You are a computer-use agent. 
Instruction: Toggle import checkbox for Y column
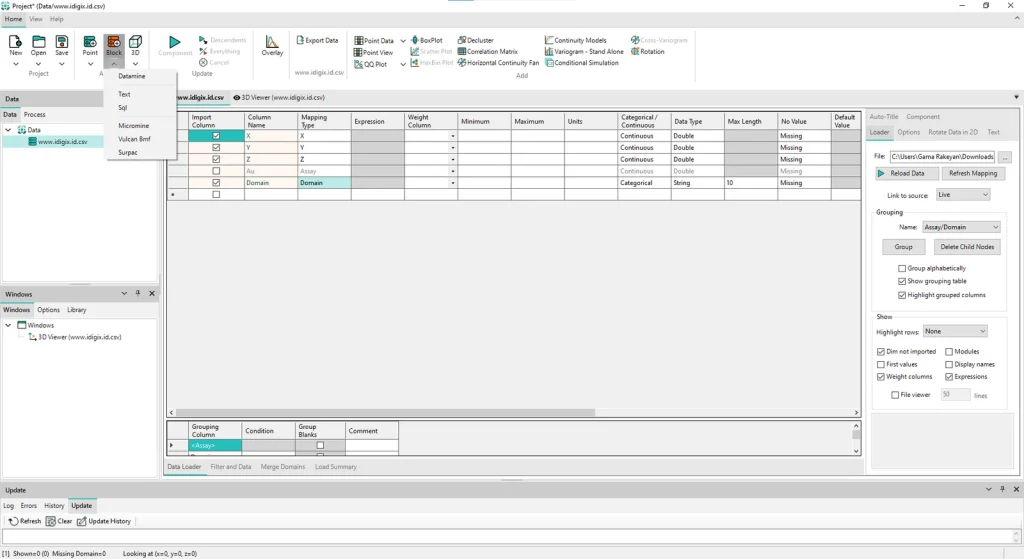216,148
